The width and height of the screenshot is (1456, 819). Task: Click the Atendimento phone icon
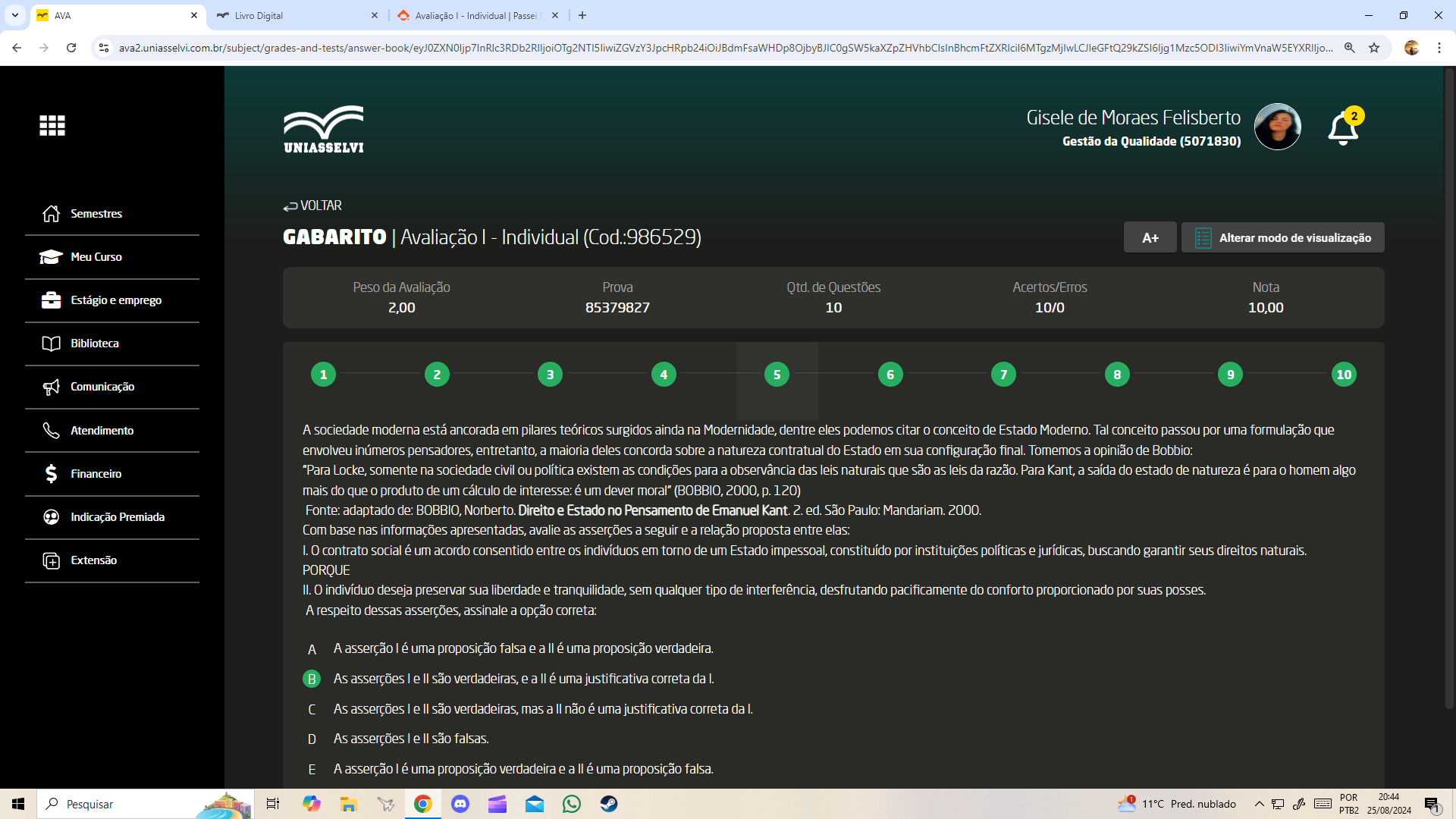tap(51, 431)
